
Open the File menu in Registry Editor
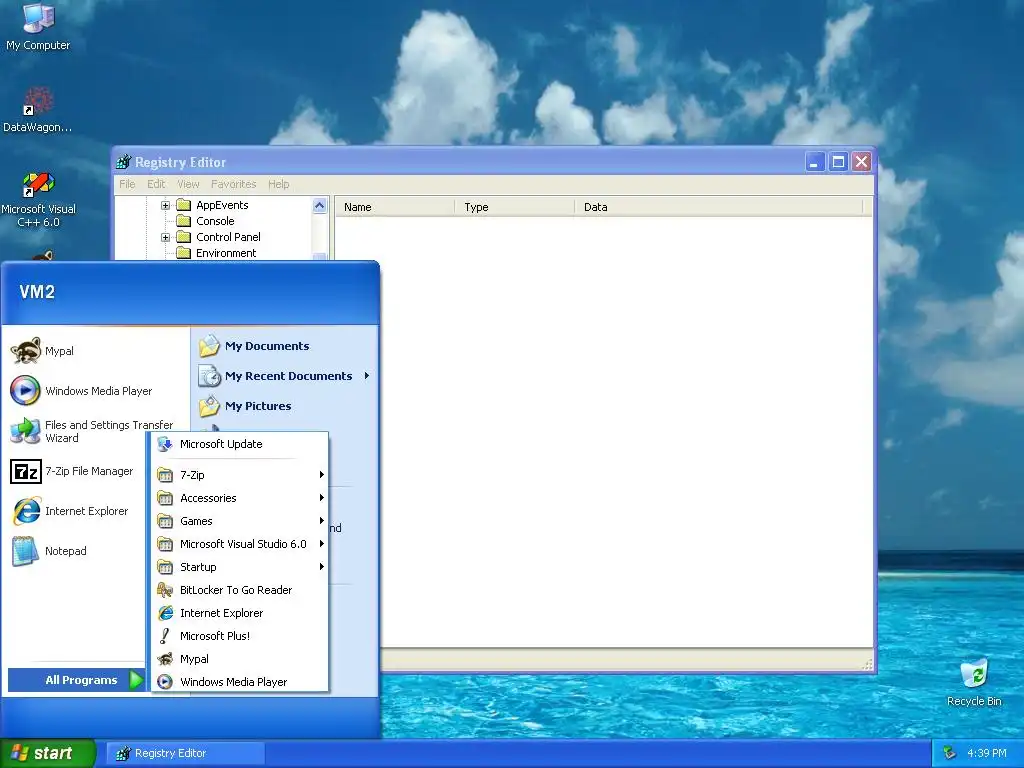pos(127,184)
